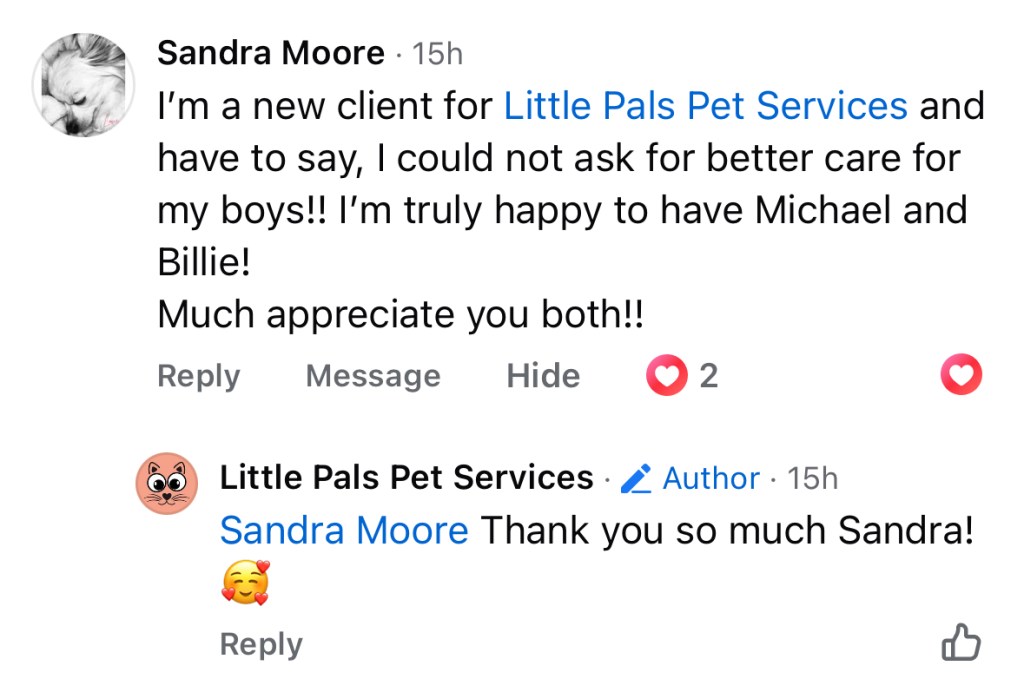The image size is (1024, 679).
Task: Click the text "Much appreciate you both!!"
Action: 401,315
